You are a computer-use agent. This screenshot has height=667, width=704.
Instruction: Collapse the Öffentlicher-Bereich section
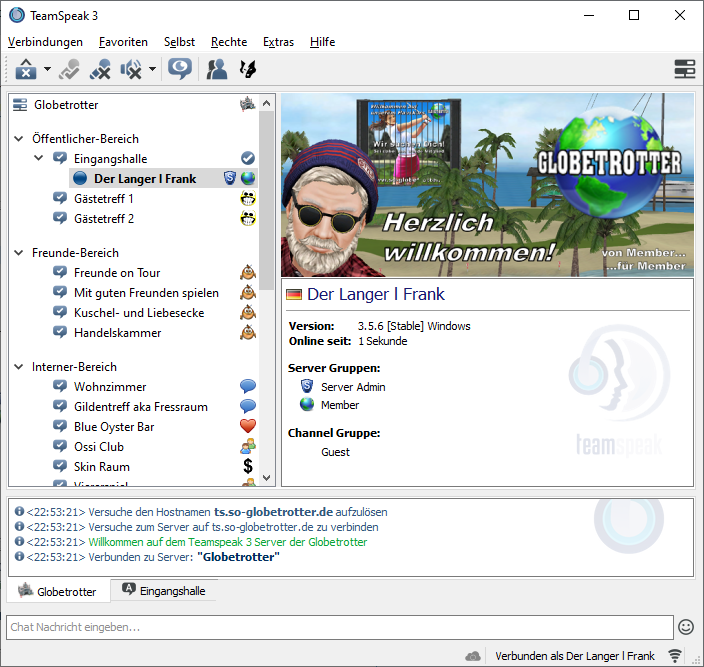pyautogui.click(x=19, y=139)
